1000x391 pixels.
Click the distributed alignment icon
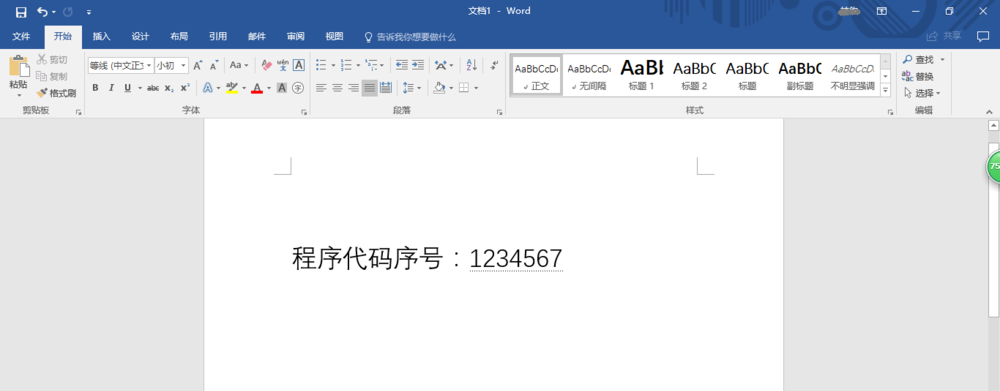click(x=386, y=87)
